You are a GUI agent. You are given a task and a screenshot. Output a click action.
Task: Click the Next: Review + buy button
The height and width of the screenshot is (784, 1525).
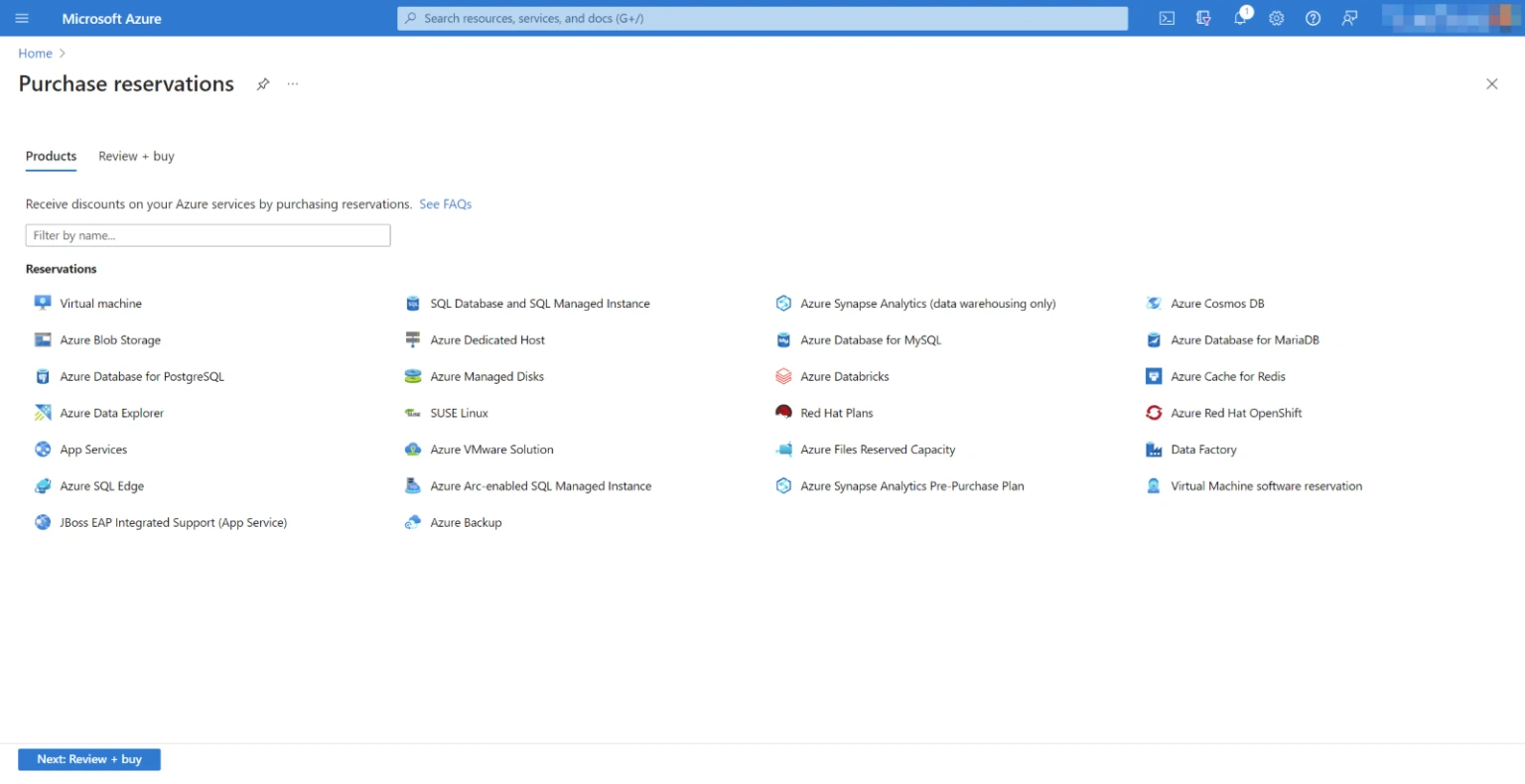88,758
